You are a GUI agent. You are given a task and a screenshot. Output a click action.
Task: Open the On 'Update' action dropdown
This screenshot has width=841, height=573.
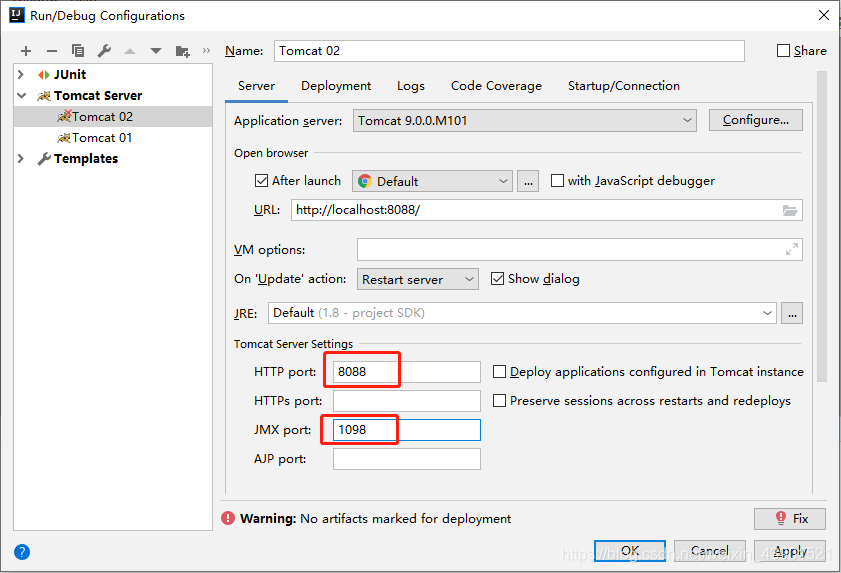[x=418, y=279]
